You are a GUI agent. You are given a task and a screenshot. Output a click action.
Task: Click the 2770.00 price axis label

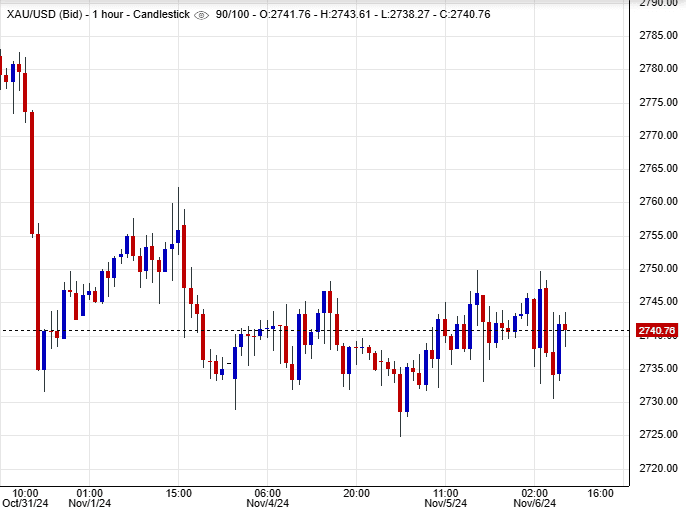pos(657,135)
